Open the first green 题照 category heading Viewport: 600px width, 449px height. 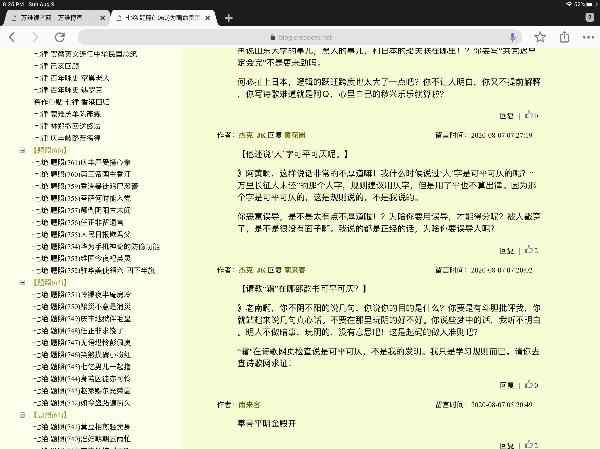click(50, 150)
